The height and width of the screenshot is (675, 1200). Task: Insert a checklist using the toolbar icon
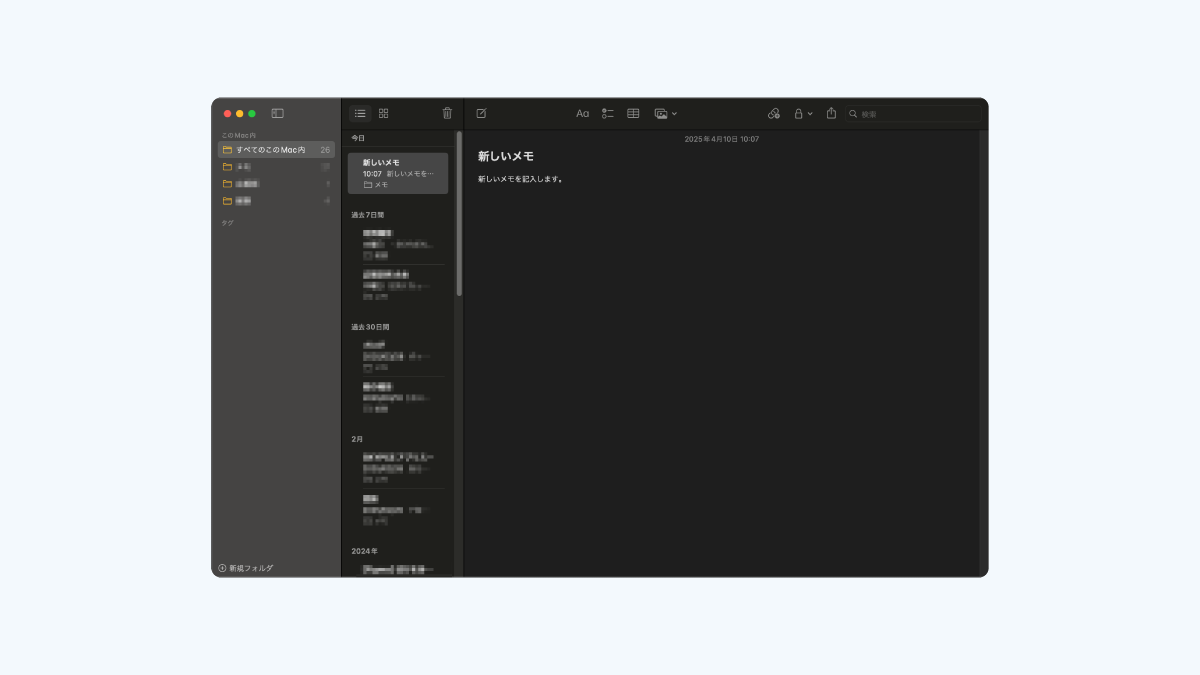(x=608, y=114)
